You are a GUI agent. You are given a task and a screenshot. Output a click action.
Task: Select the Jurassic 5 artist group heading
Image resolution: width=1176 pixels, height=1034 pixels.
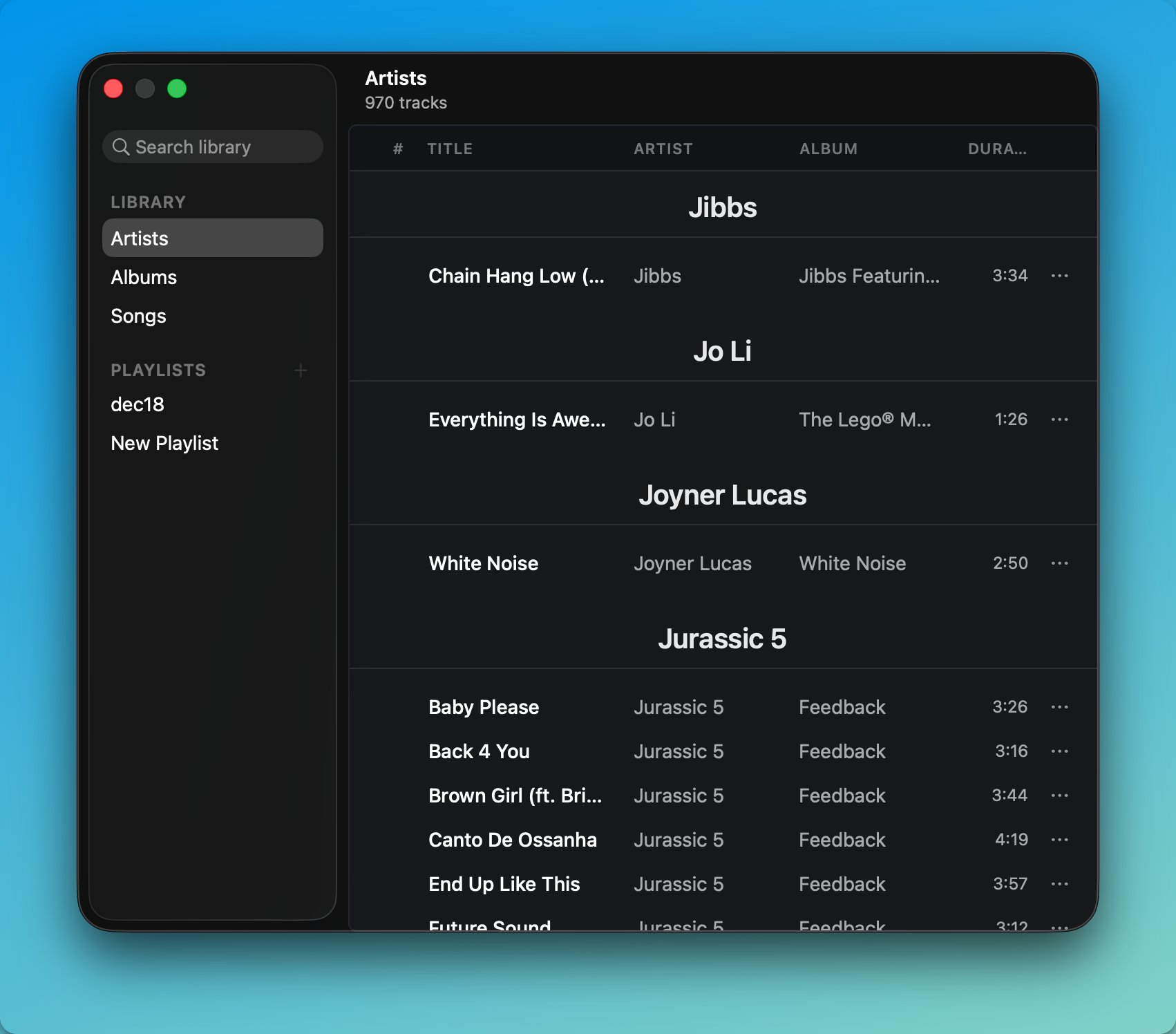[x=723, y=639]
